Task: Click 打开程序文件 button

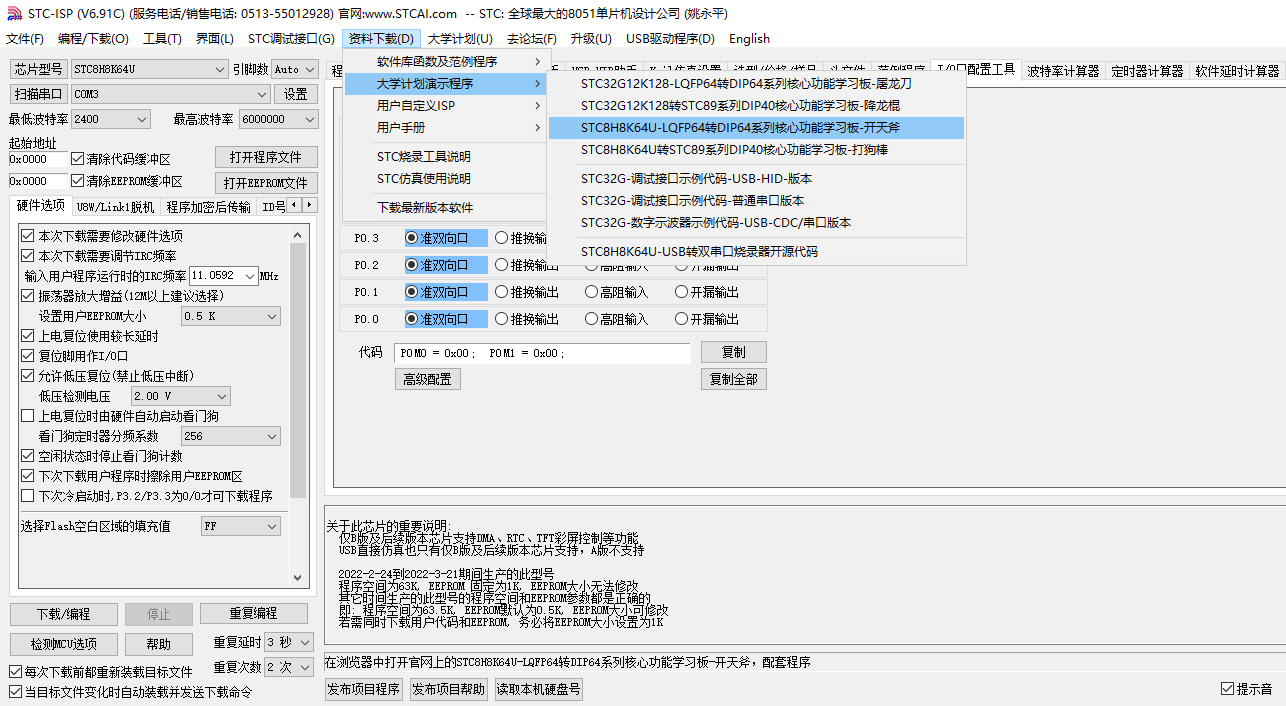Action: point(266,158)
